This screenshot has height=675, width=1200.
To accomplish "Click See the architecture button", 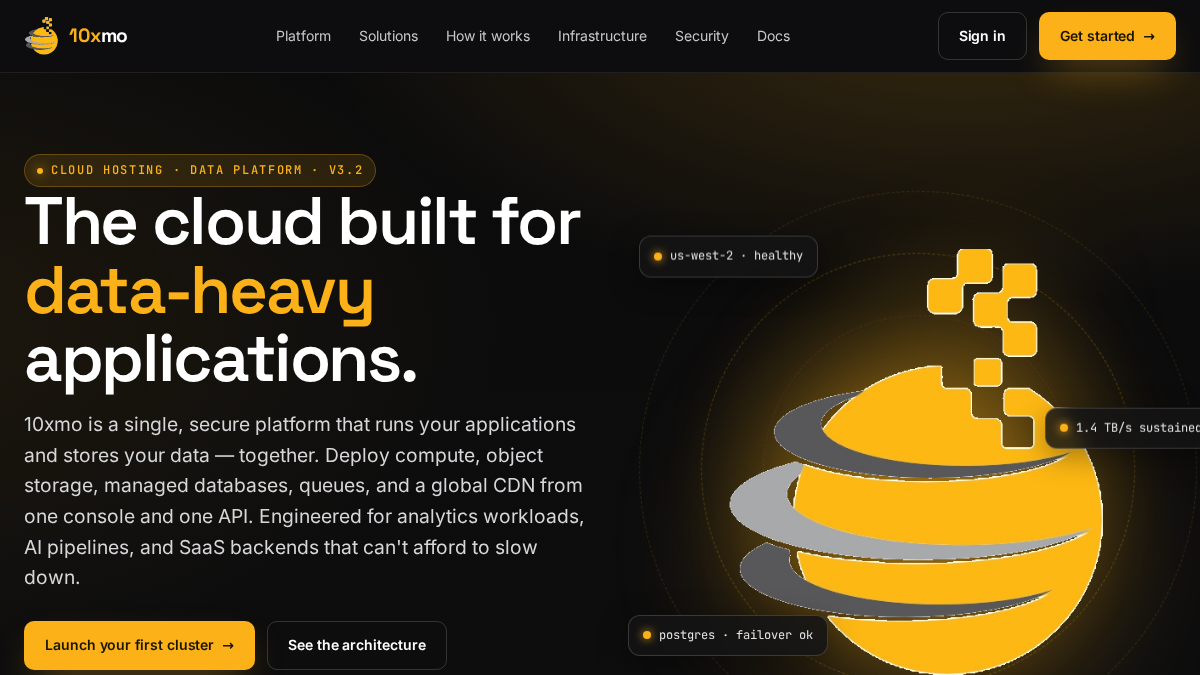I will click(x=357, y=645).
